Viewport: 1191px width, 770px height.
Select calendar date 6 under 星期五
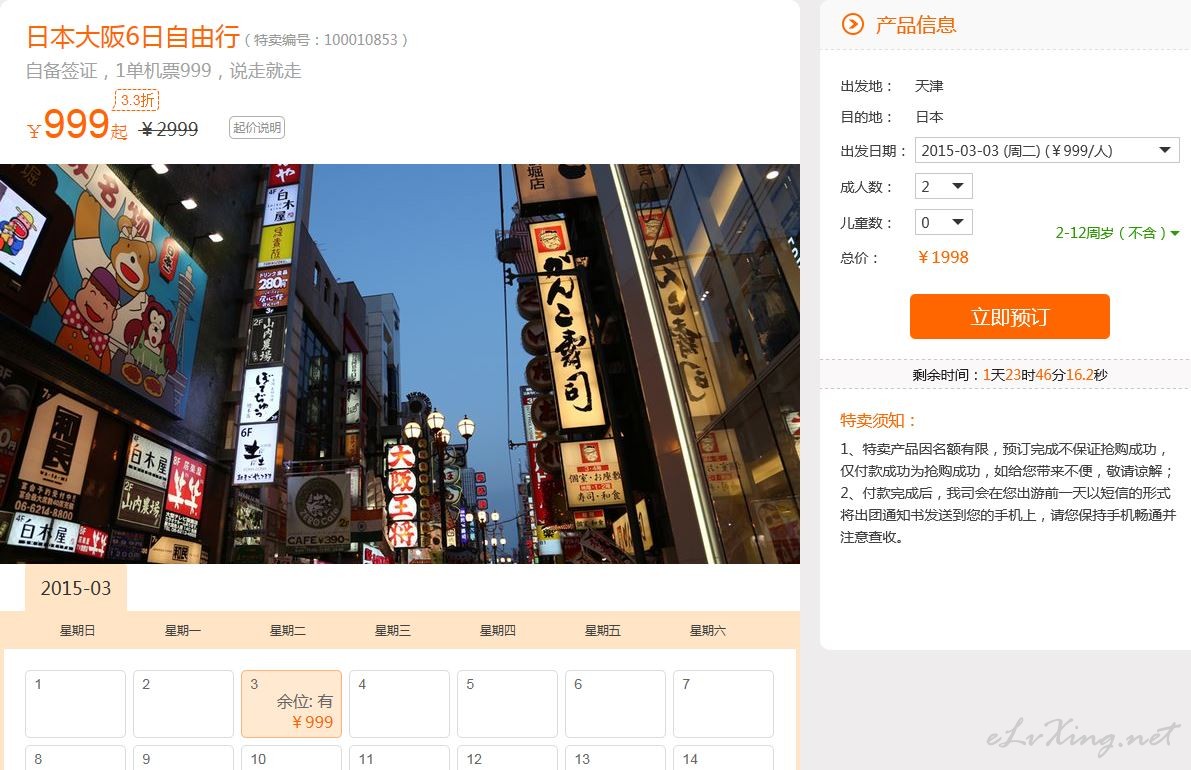(615, 704)
